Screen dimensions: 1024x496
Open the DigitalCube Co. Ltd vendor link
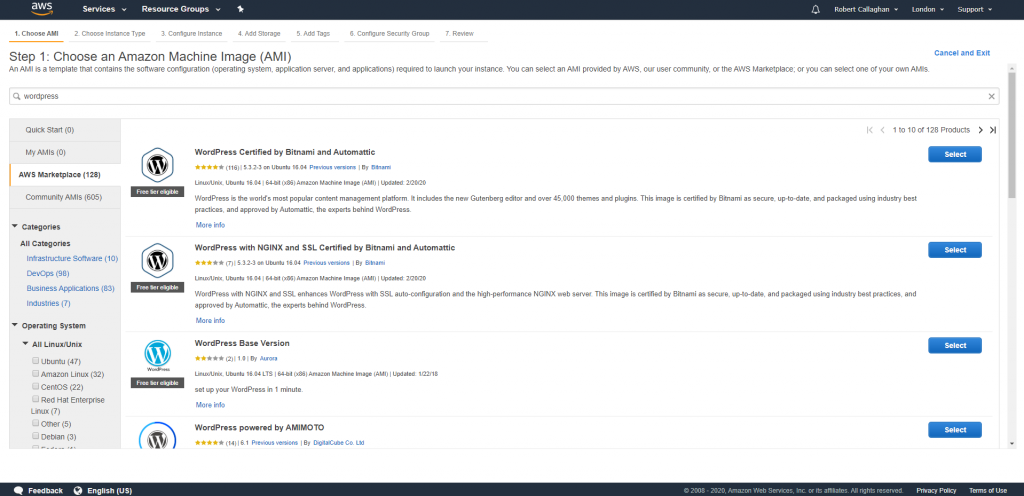click(338, 442)
